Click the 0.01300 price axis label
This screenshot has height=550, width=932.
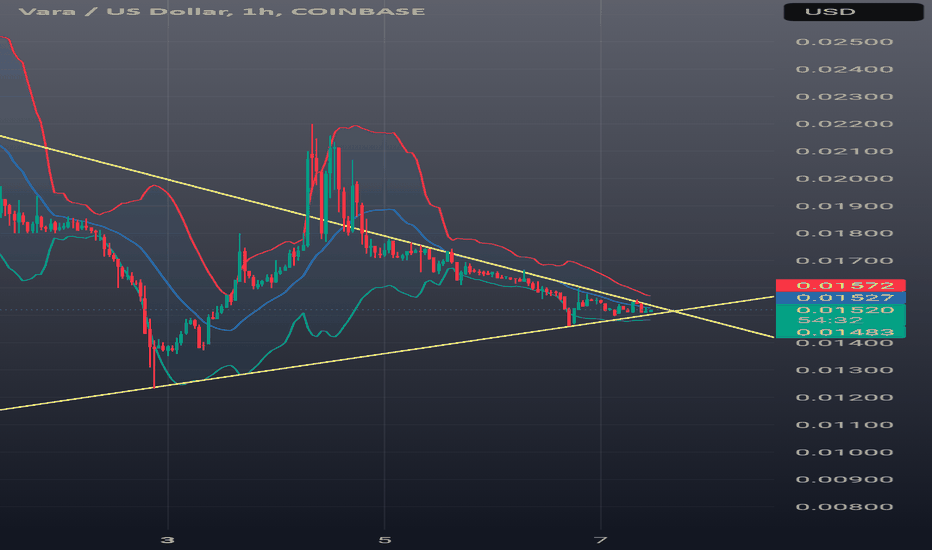tap(844, 370)
